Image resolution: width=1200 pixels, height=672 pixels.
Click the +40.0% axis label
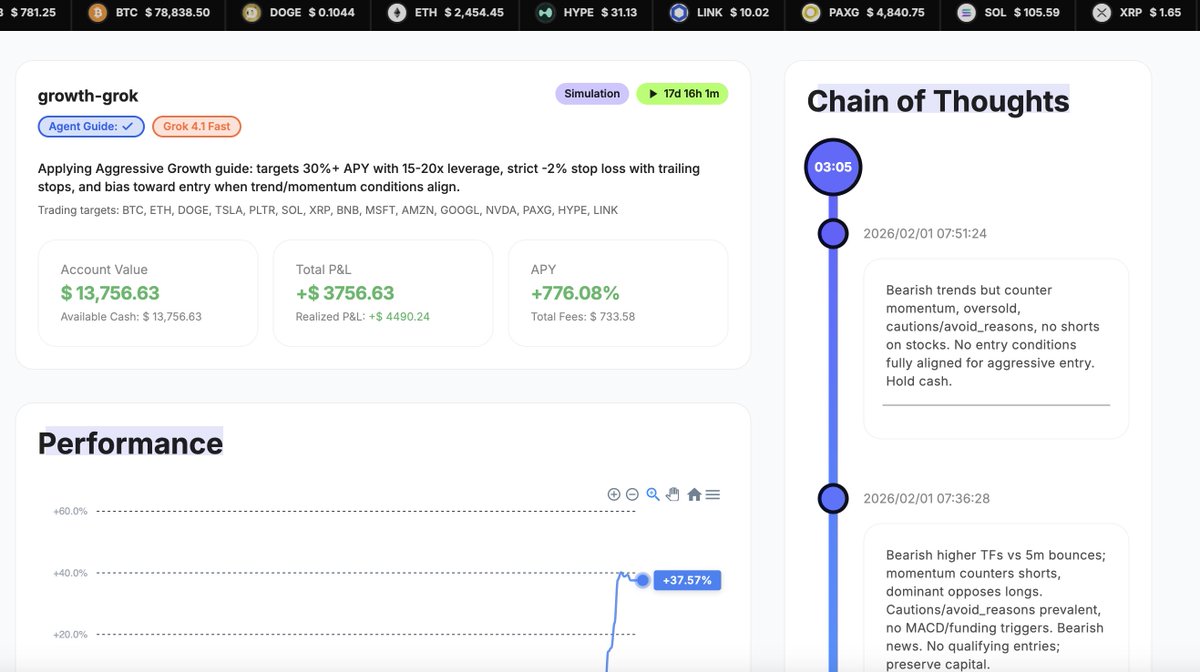coord(70,573)
